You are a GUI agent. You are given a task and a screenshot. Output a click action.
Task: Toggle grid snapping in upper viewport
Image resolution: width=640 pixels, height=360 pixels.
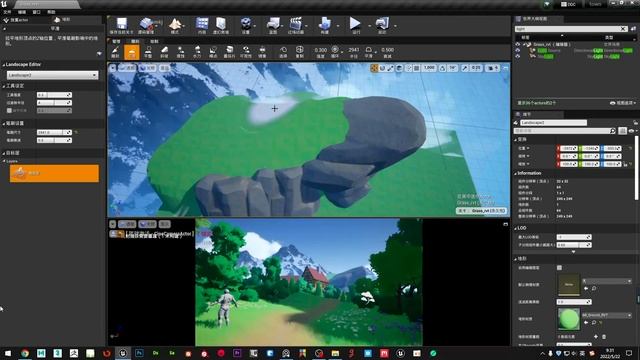point(416,68)
